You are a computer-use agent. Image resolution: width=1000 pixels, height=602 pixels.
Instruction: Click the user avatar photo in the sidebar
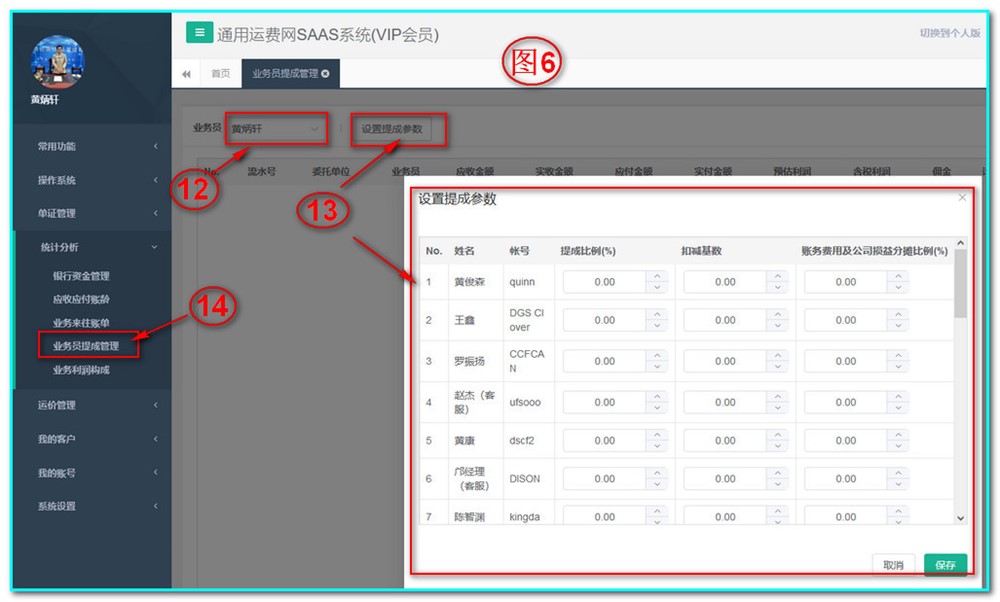click(57, 62)
